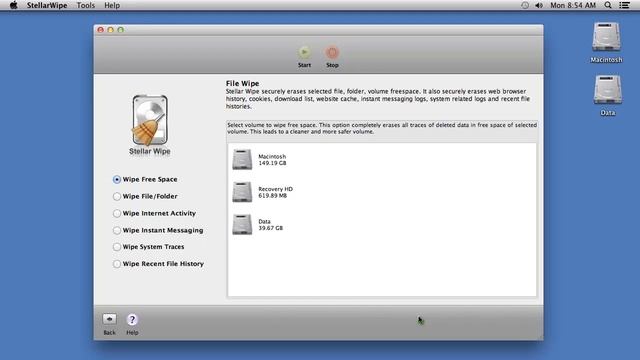Click the red Stop icon
Screen dimensions: 640x360
[332, 52]
